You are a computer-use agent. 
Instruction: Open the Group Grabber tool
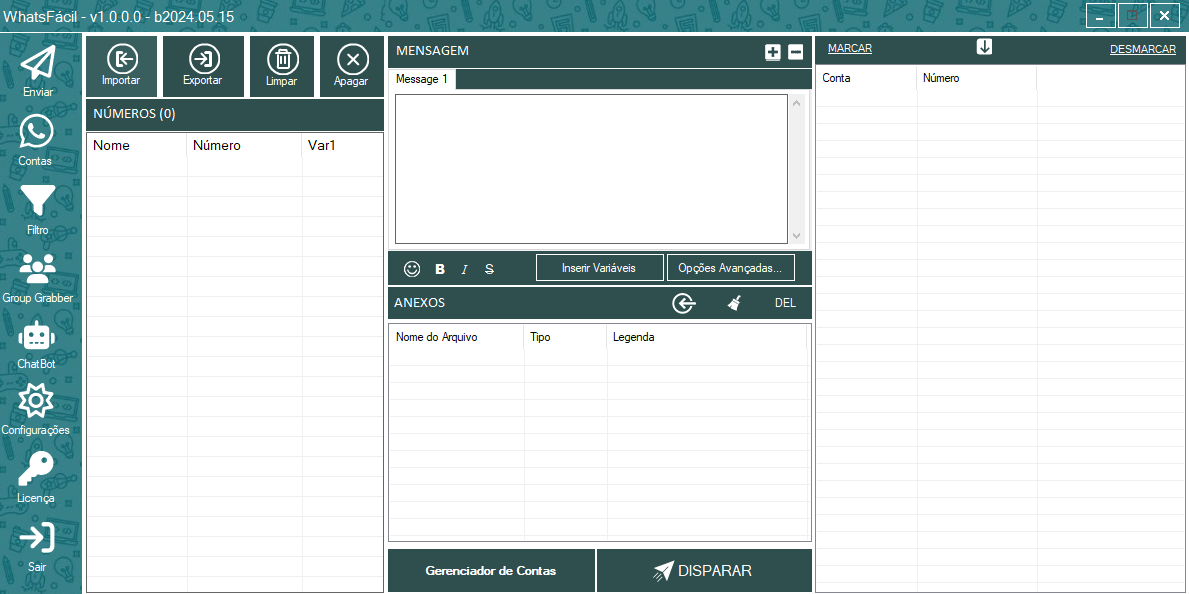pyautogui.click(x=37, y=275)
